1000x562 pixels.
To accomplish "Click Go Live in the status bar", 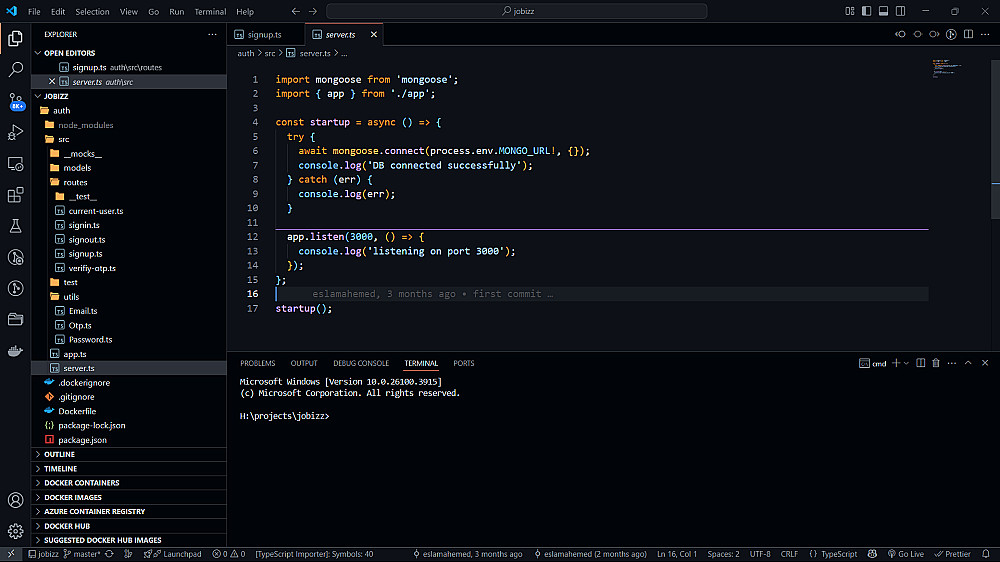I will [x=905, y=554].
